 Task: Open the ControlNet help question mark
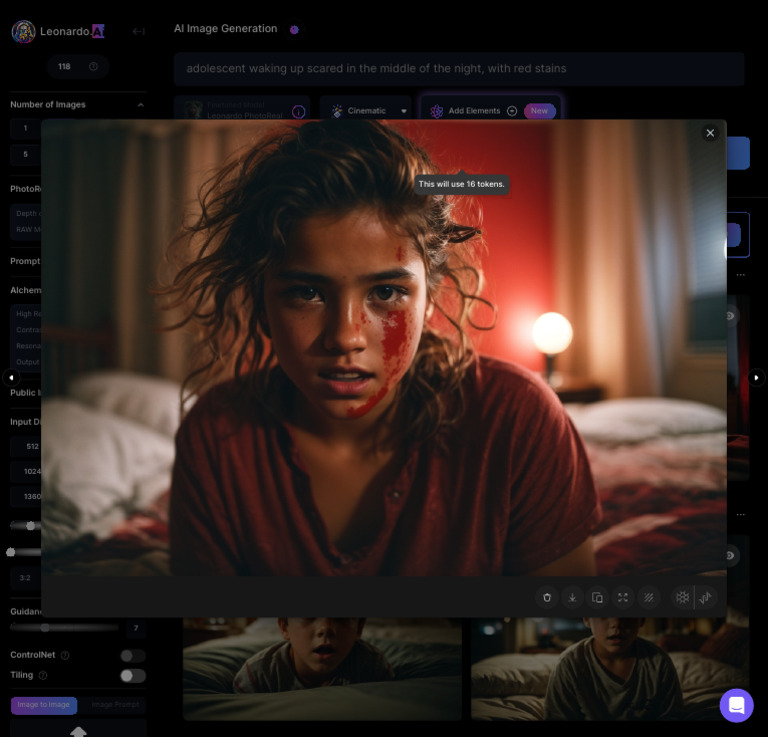pos(65,655)
